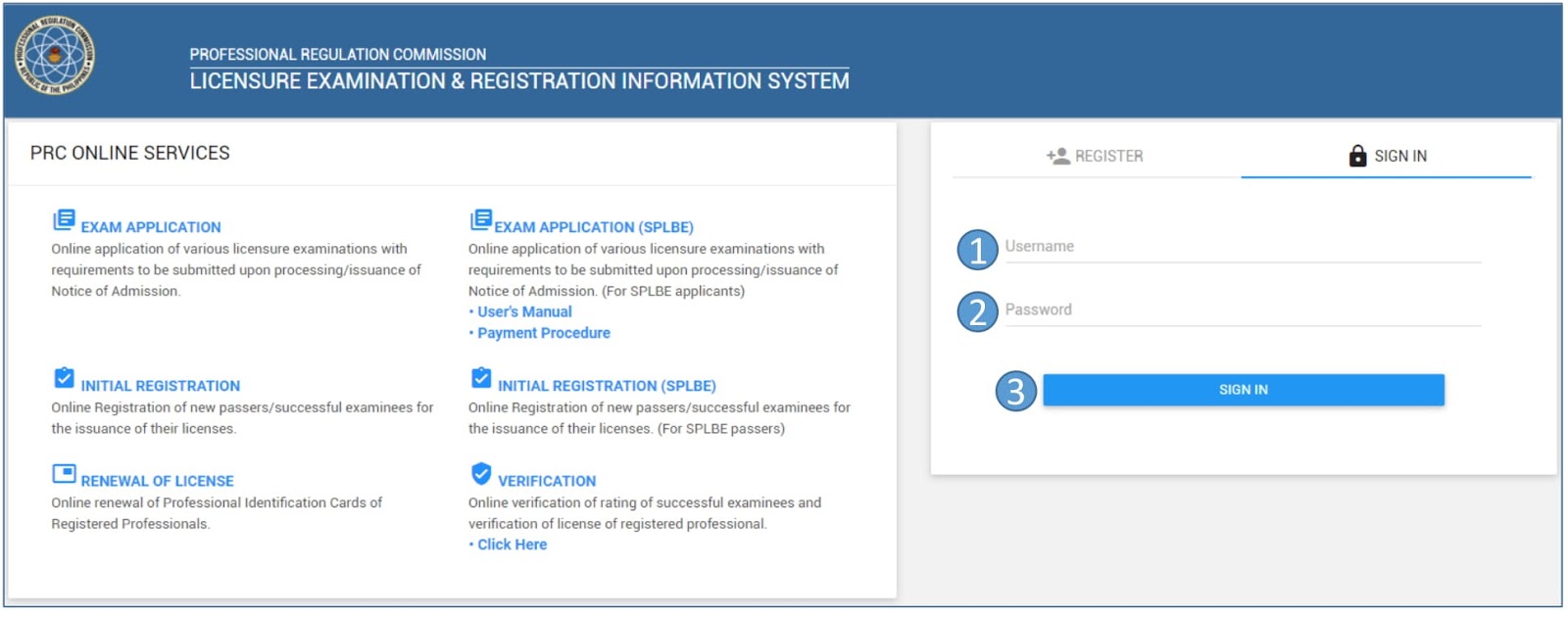Viewport: 1568px width, 618px height.
Task: Click the 'Notice of Admission. (For SPLBE applicants)' text
Action: click(607, 292)
